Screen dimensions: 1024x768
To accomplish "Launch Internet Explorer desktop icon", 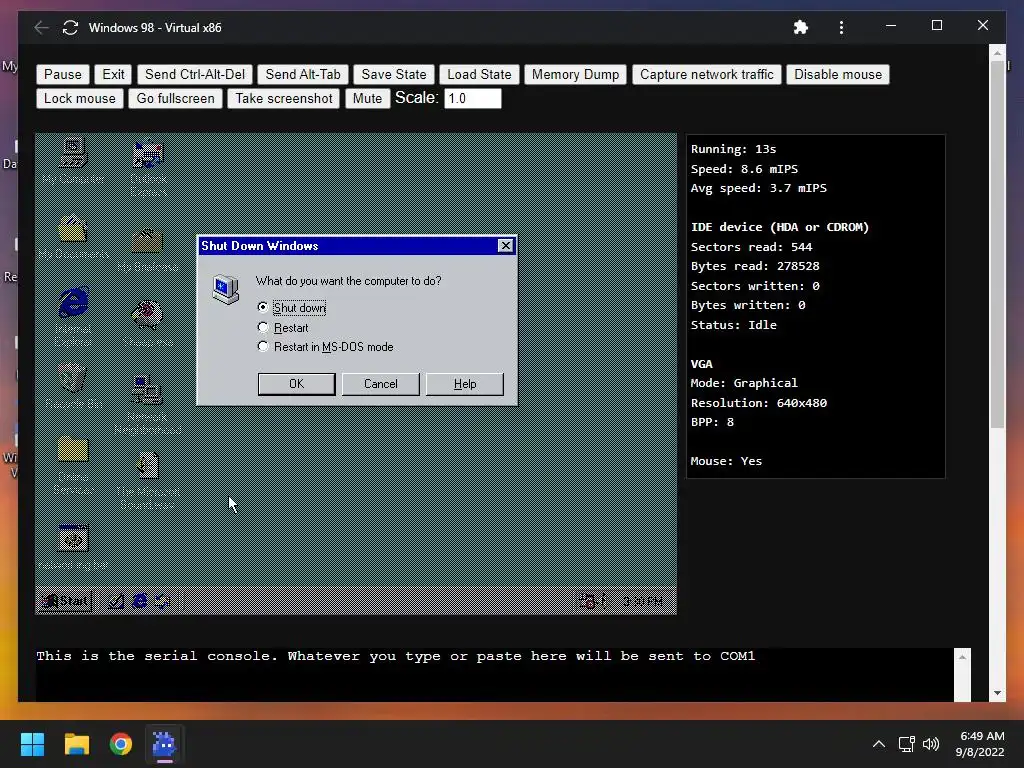I will pyautogui.click(x=73, y=316).
